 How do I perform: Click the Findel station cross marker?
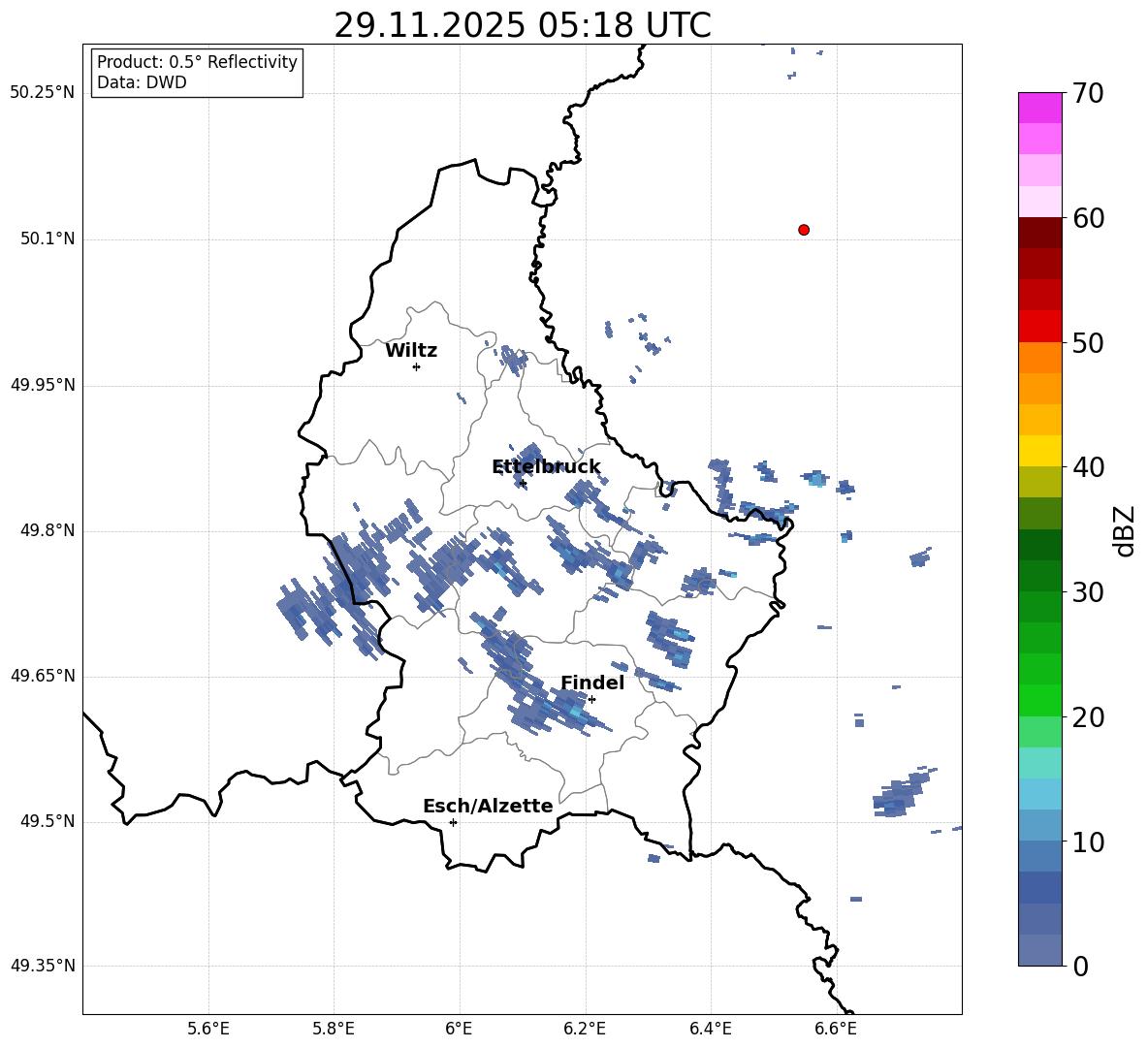point(591,699)
